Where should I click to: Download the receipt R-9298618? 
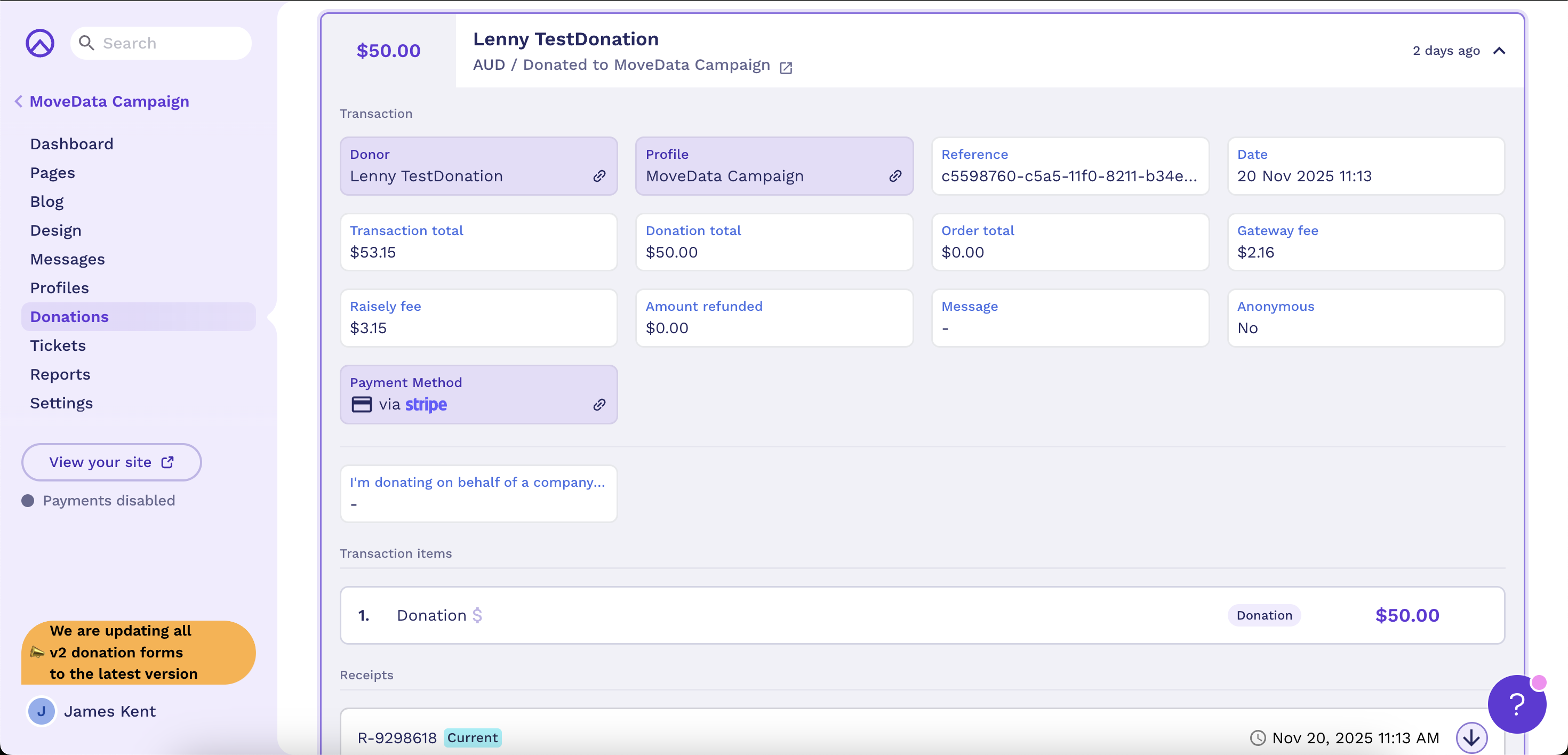[x=1472, y=737]
